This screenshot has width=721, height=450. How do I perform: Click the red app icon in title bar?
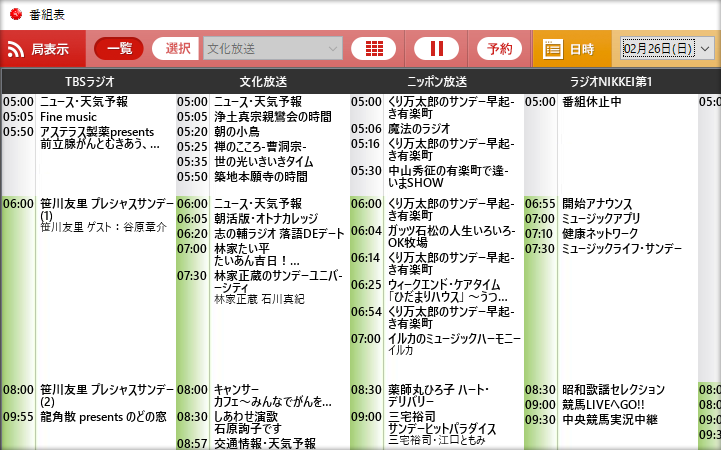[x=16, y=14]
